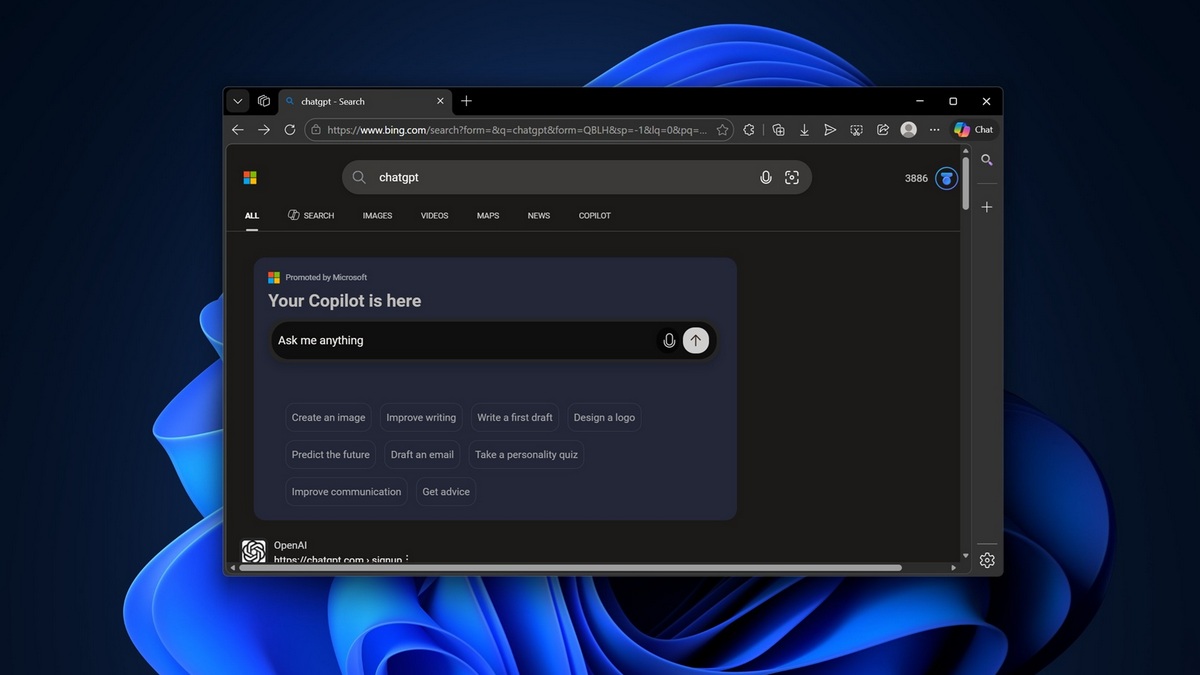Image resolution: width=1200 pixels, height=675 pixels.
Task: Click the Copilot Chat button in toolbar
Action: 973,130
